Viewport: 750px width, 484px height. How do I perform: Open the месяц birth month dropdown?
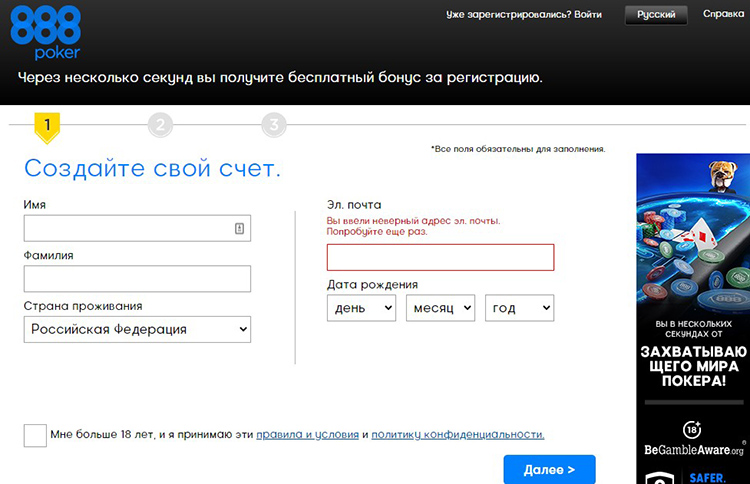click(x=440, y=308)
